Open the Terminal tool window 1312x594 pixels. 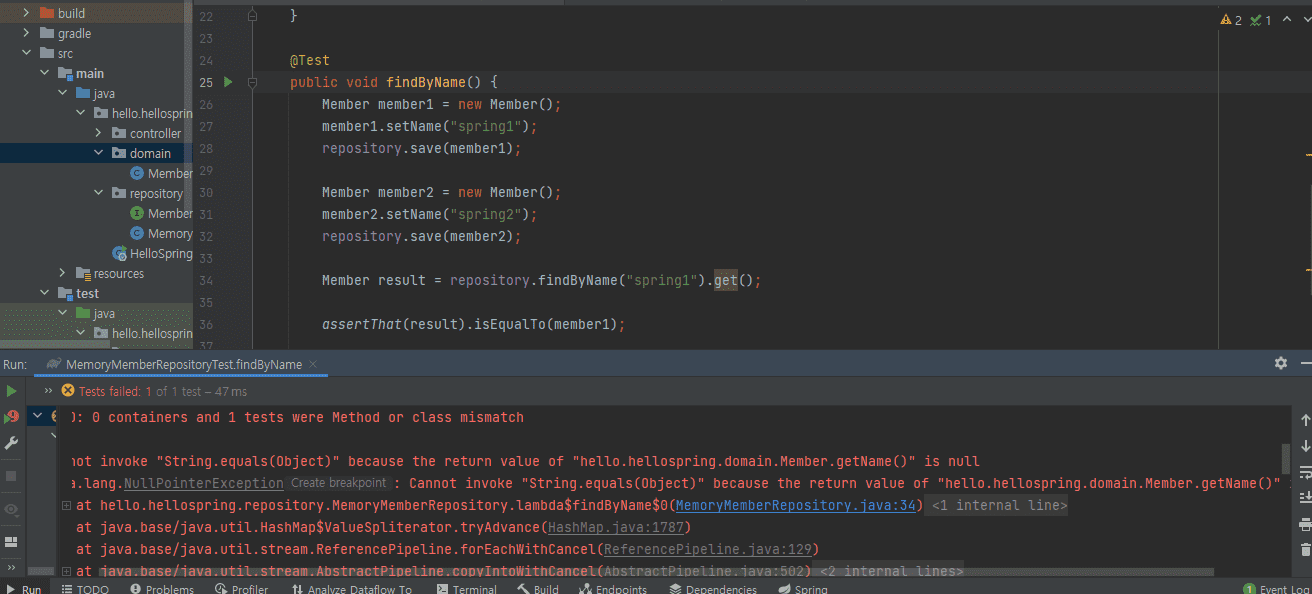click(466, 589)
